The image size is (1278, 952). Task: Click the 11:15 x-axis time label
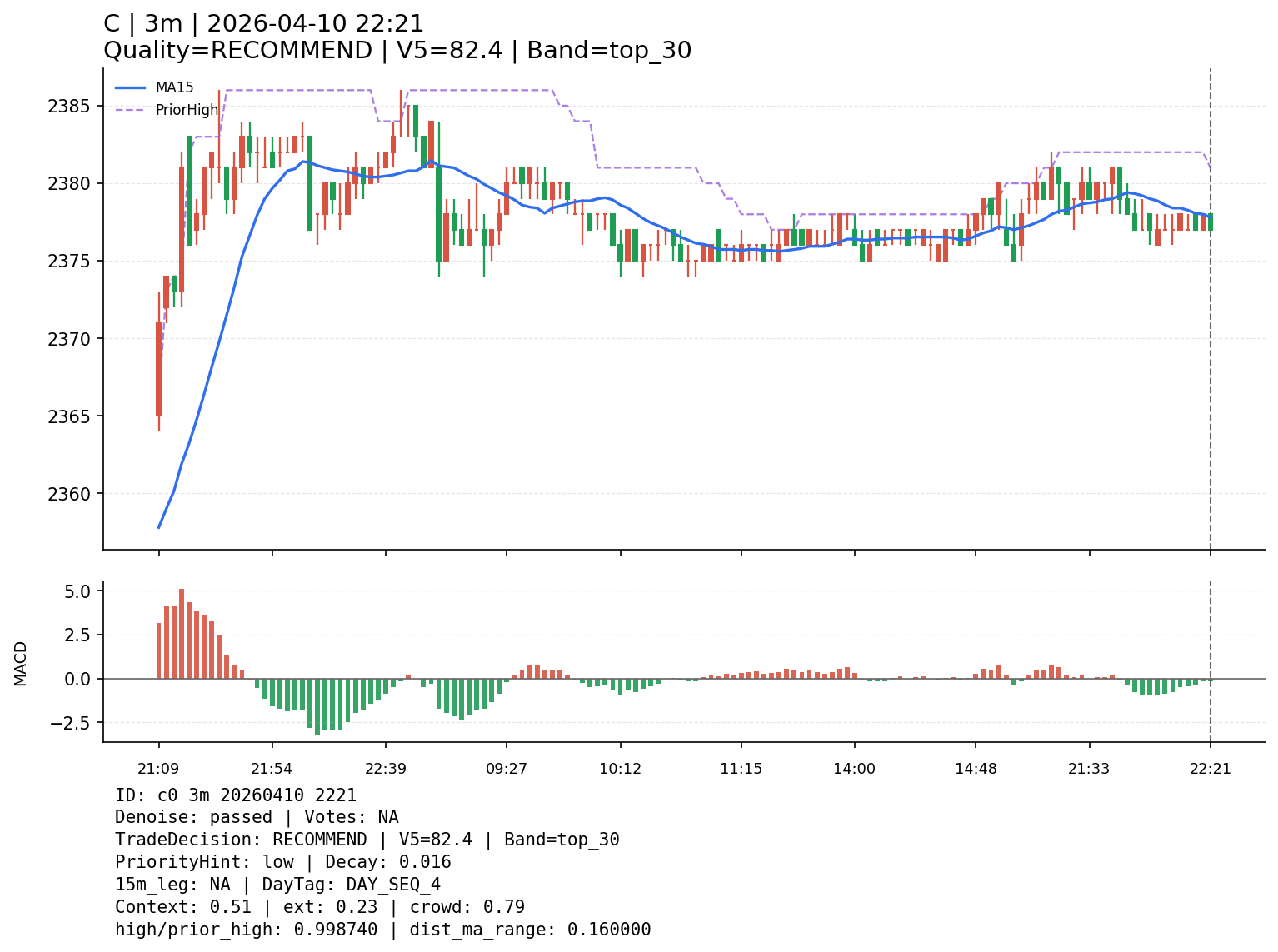[x=741, y=768]
